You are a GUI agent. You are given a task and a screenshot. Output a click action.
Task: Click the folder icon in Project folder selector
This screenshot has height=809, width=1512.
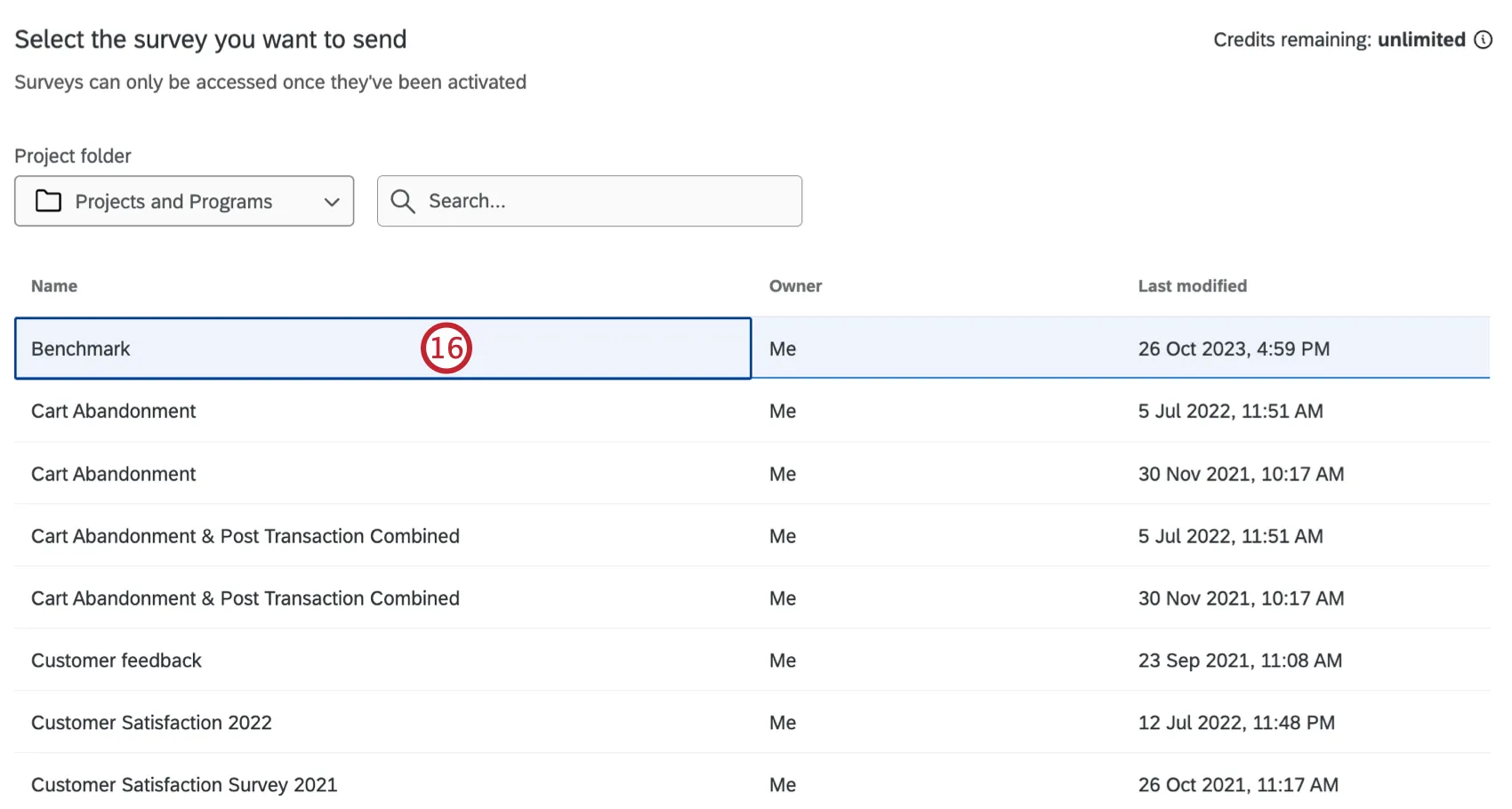(x=49, y=201)
